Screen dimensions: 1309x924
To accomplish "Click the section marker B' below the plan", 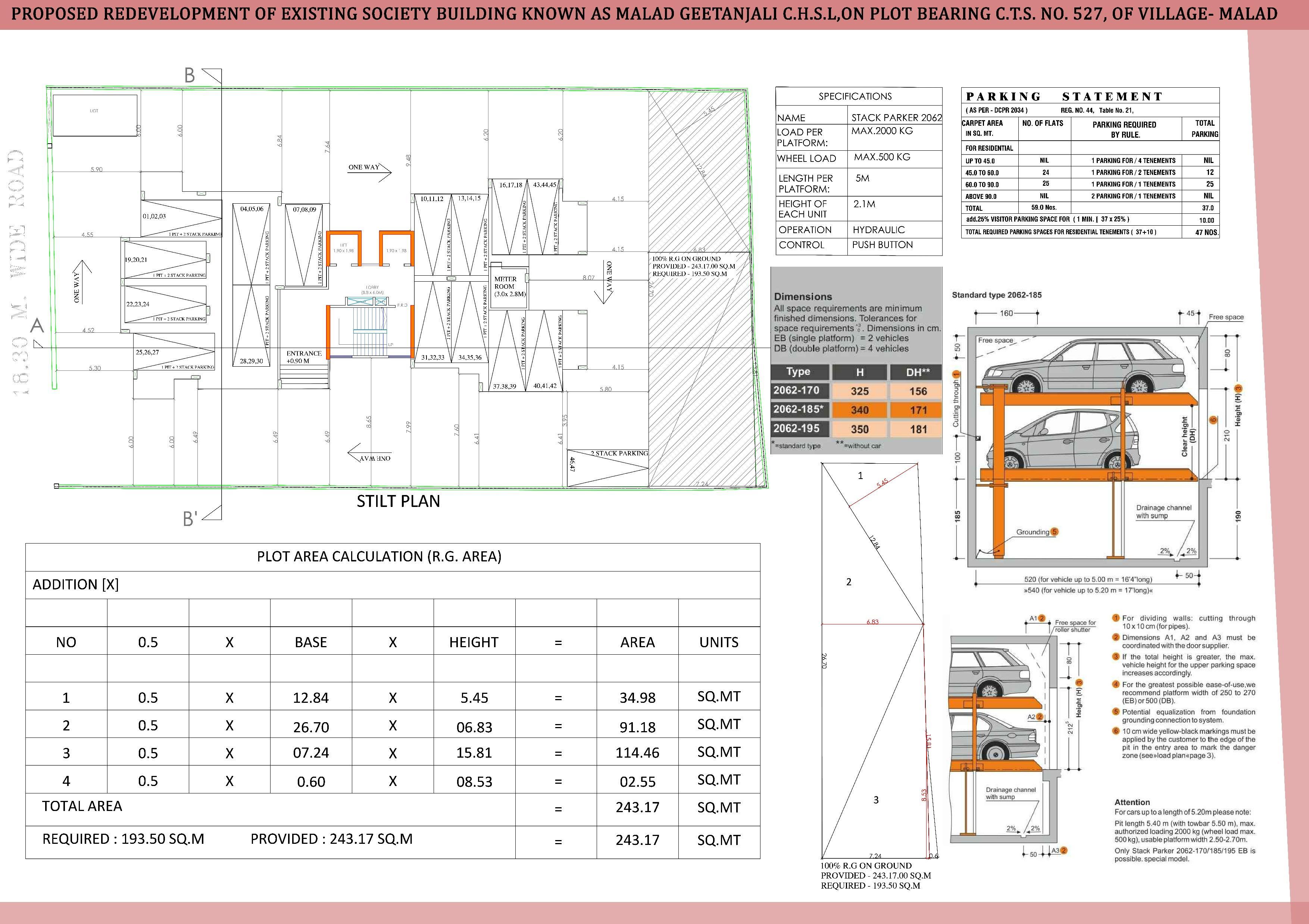I will click(x=190, y=518).
